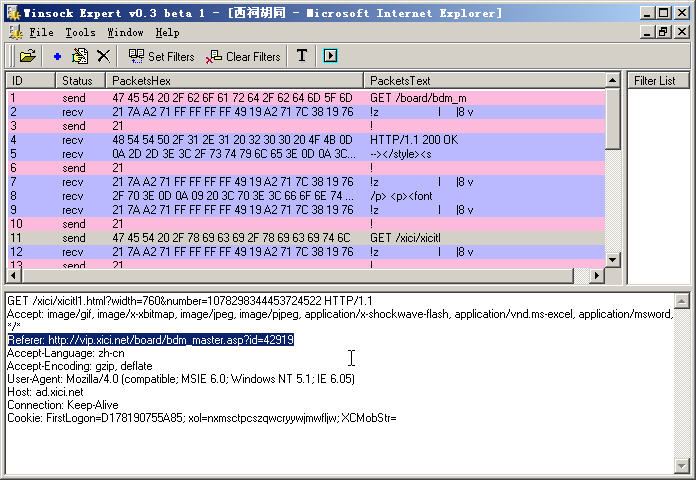The image size is (696, 480).
Task: Click the GET /xici/xicitl1.html request line
Action: pos(190,301)
